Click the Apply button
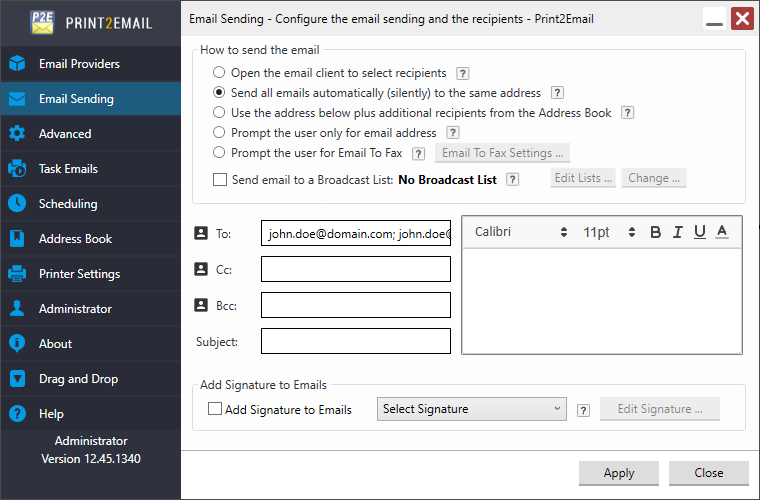Image resolution: width=760 pixels, height=500 pixels. tap(619, 473)
